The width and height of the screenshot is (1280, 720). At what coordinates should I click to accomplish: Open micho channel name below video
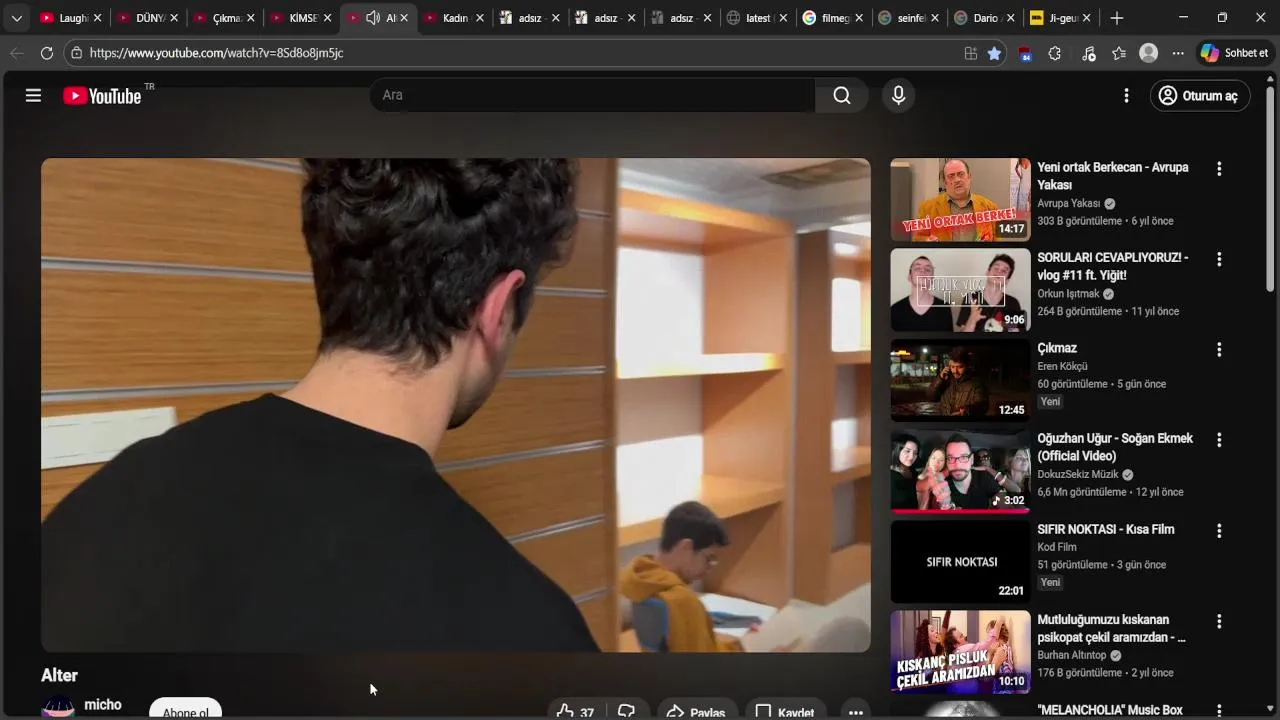103,705
